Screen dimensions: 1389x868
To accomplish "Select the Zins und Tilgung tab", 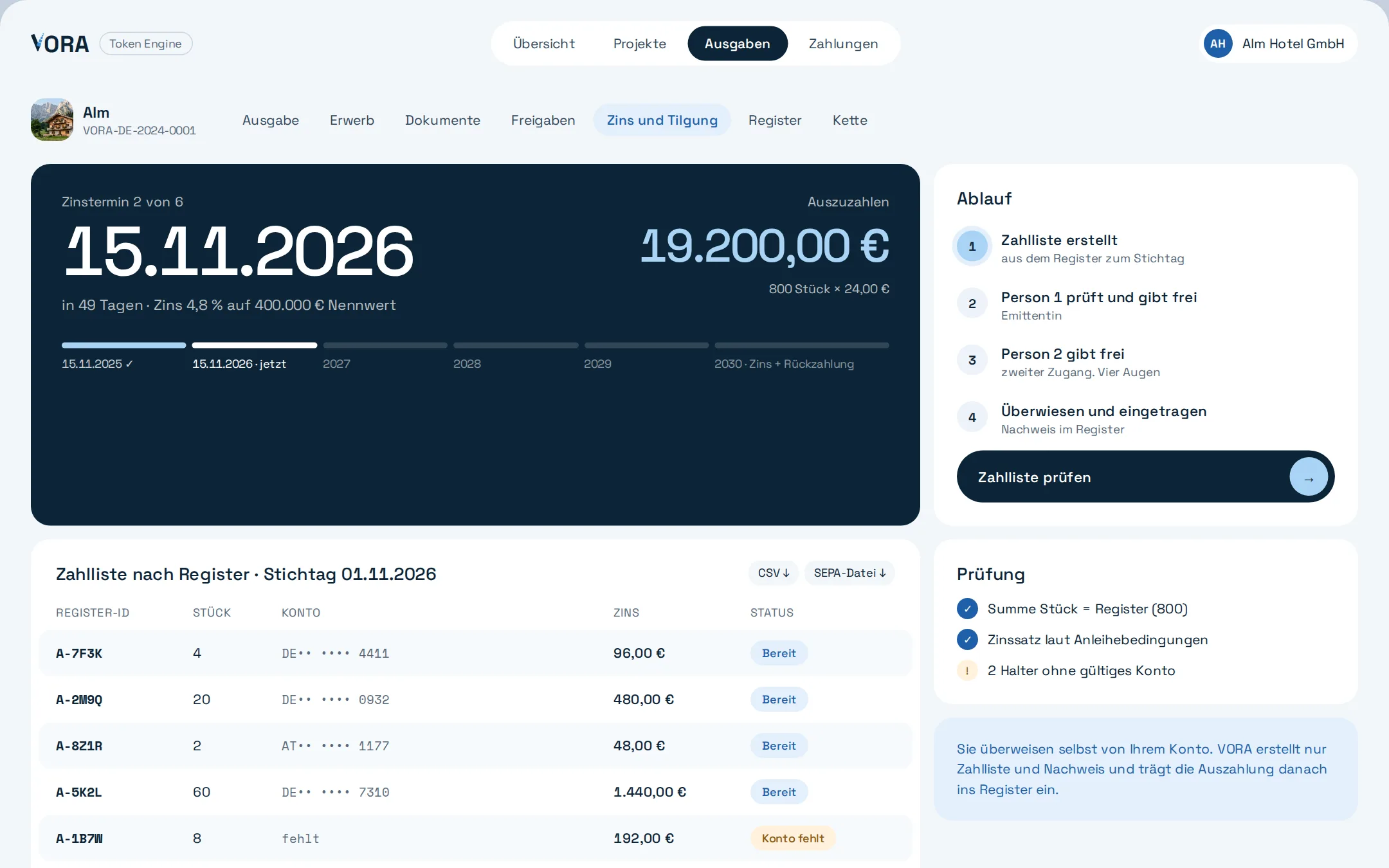I will [662, 120].
